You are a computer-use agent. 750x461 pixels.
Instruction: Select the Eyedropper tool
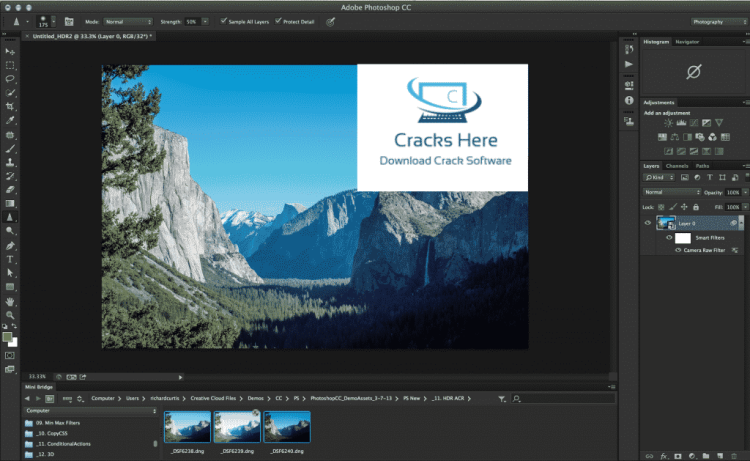[x=10, y=121]
